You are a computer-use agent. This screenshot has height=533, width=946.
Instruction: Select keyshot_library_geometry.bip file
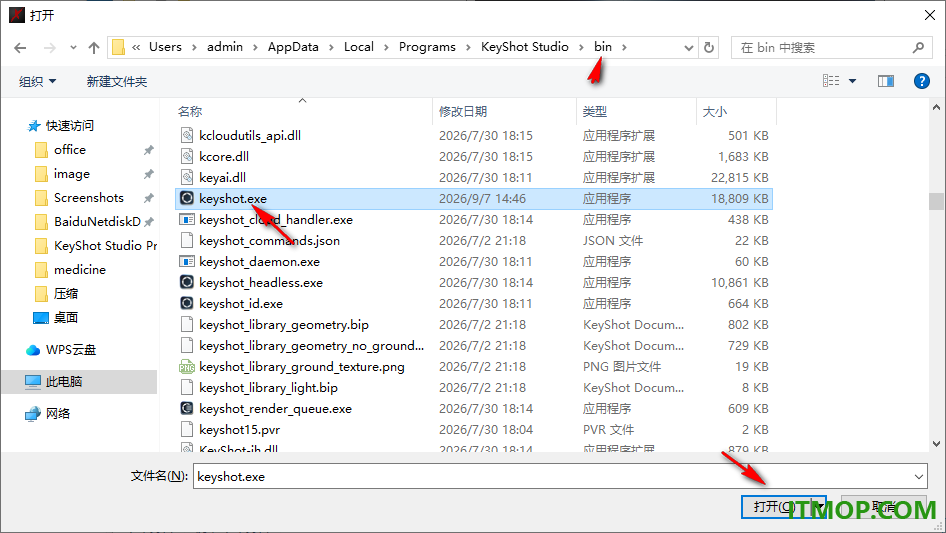[x=284, y=325]
